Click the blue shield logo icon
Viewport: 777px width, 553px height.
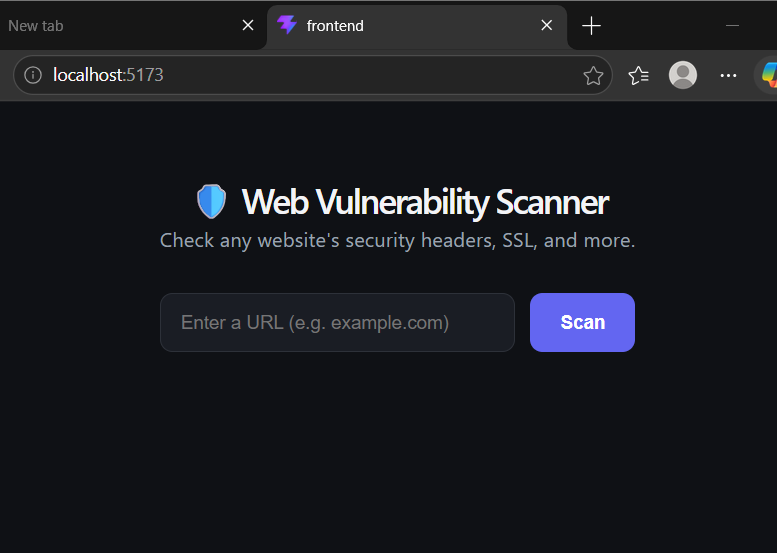212,202
